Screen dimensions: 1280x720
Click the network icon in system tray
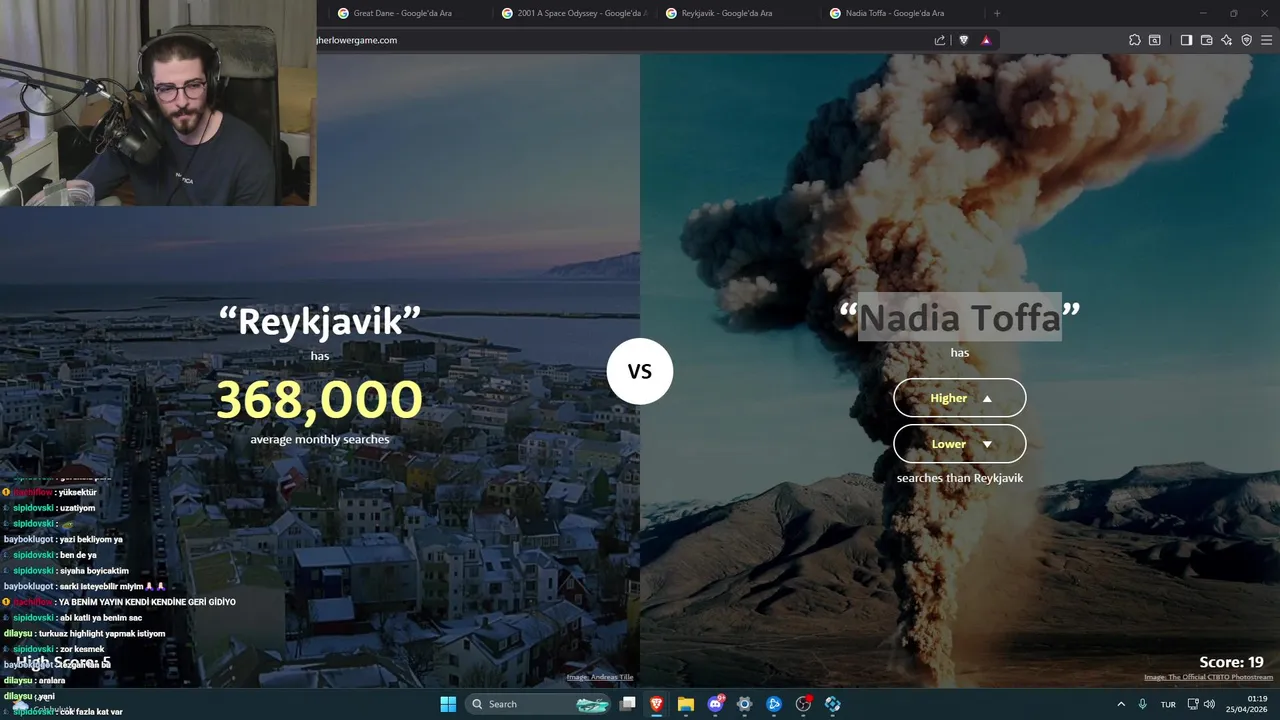pyautogui.click(x=1193, y=704)
